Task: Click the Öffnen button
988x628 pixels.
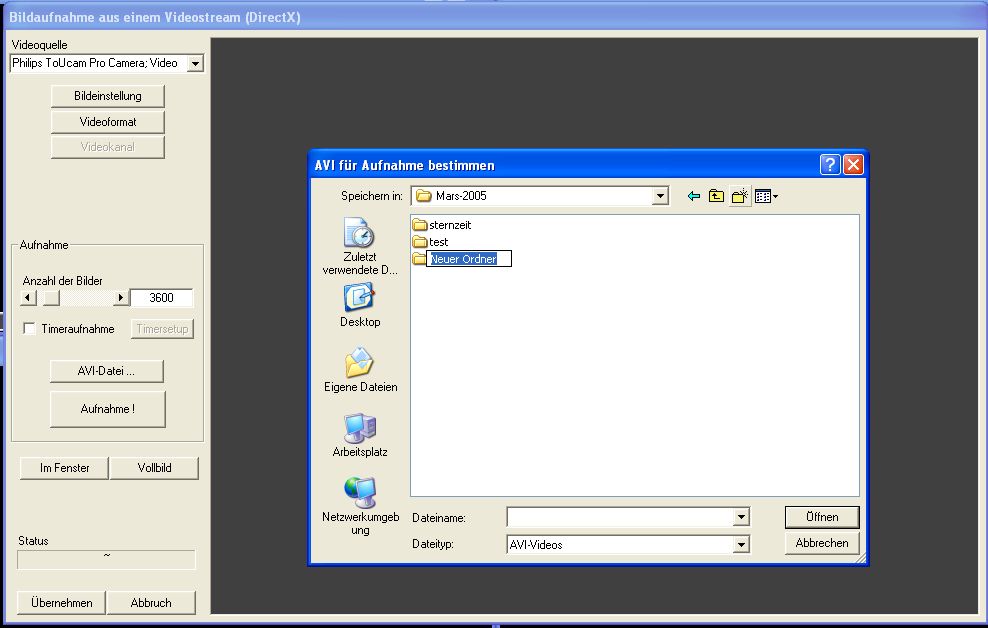Action: tap(822, 517)
